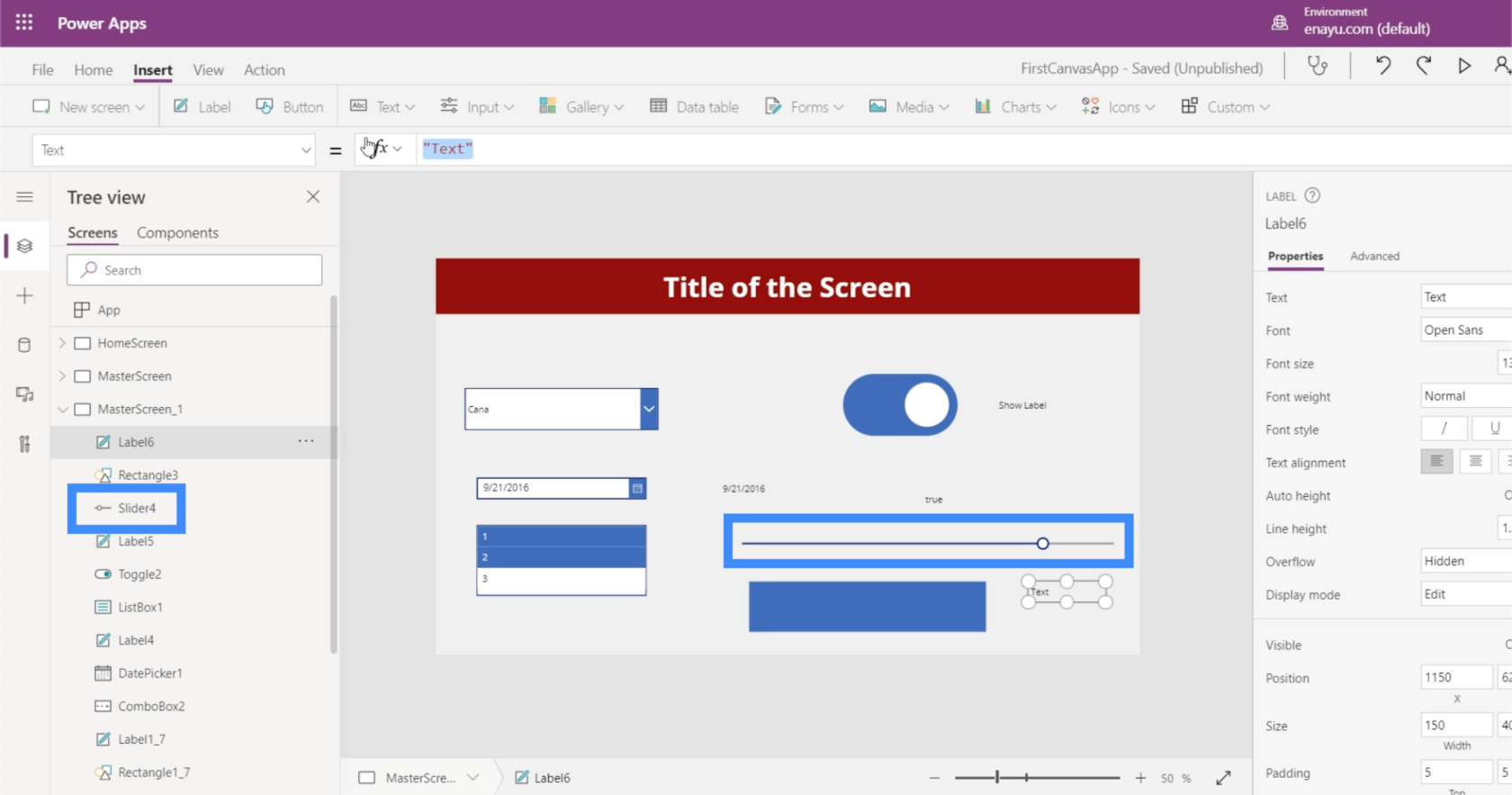
Task: Open the Media dropdown in ribbon
Action: tap(909, 106)
